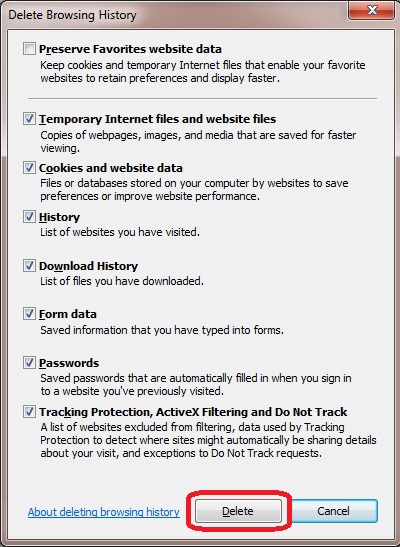Screen dimensions: 400x547
Task: Uncheck Tracking Protection, ActiveX Filtering checkbox
Action: coord(29,412)
